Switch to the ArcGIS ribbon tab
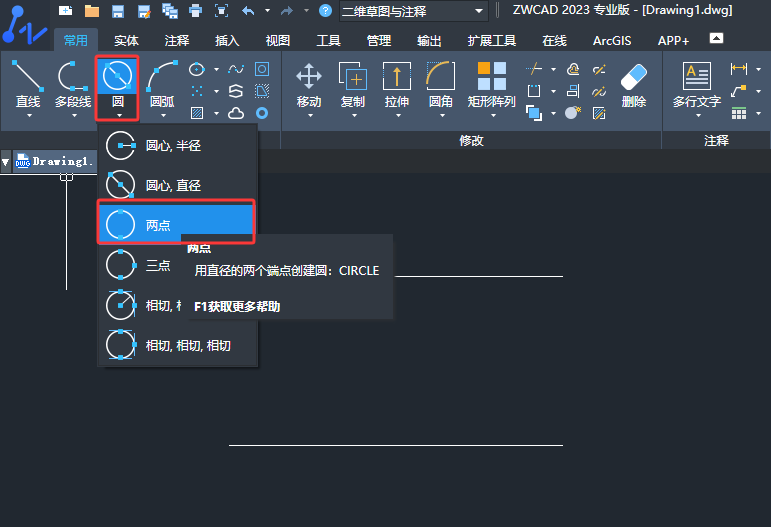The width and height of the screenshot is (771, 527). coord(612,40)
